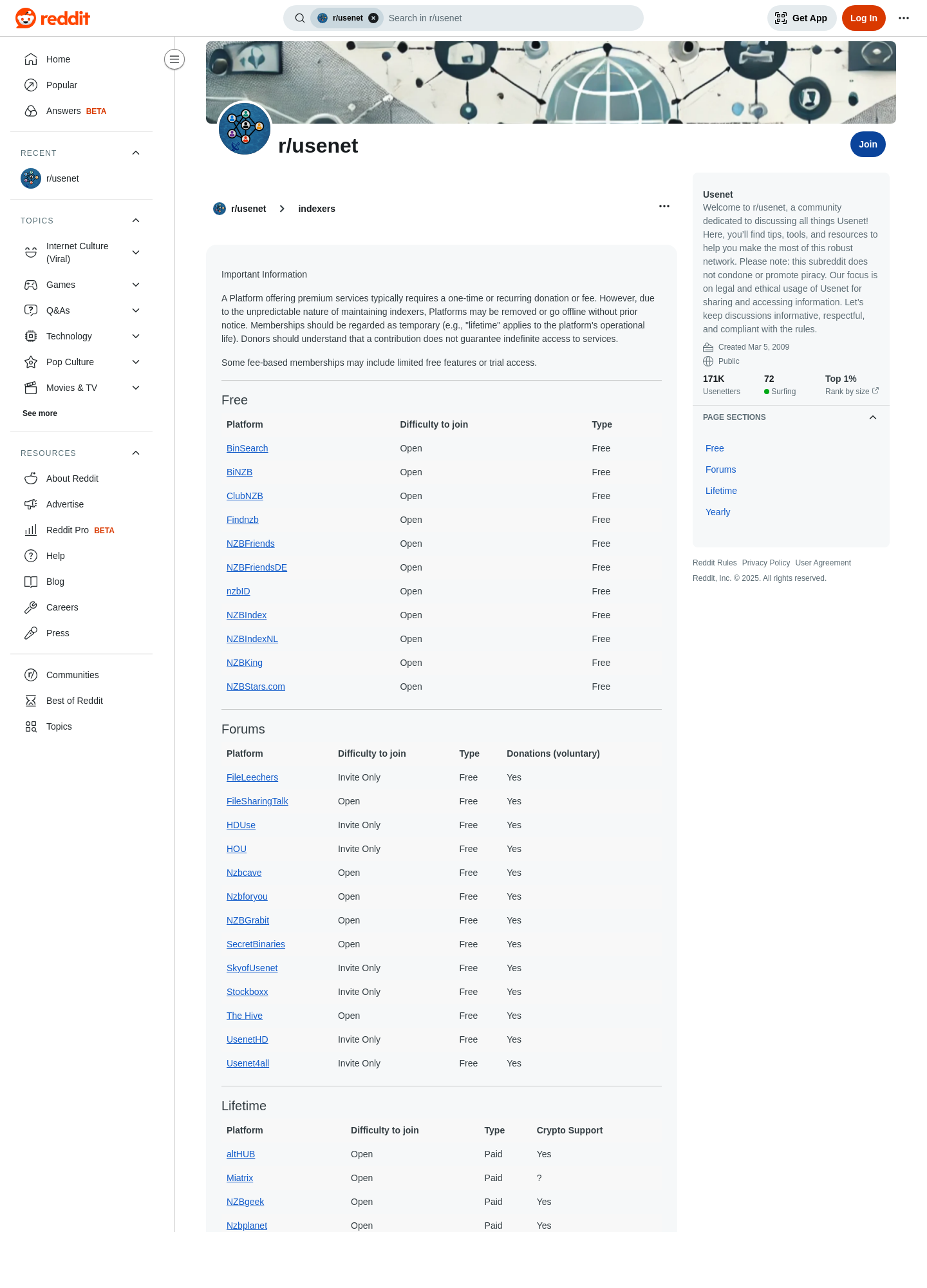Remove the r/usenet search filter
The width and height of the screenshot is (927, 1288).
point(373,18)
